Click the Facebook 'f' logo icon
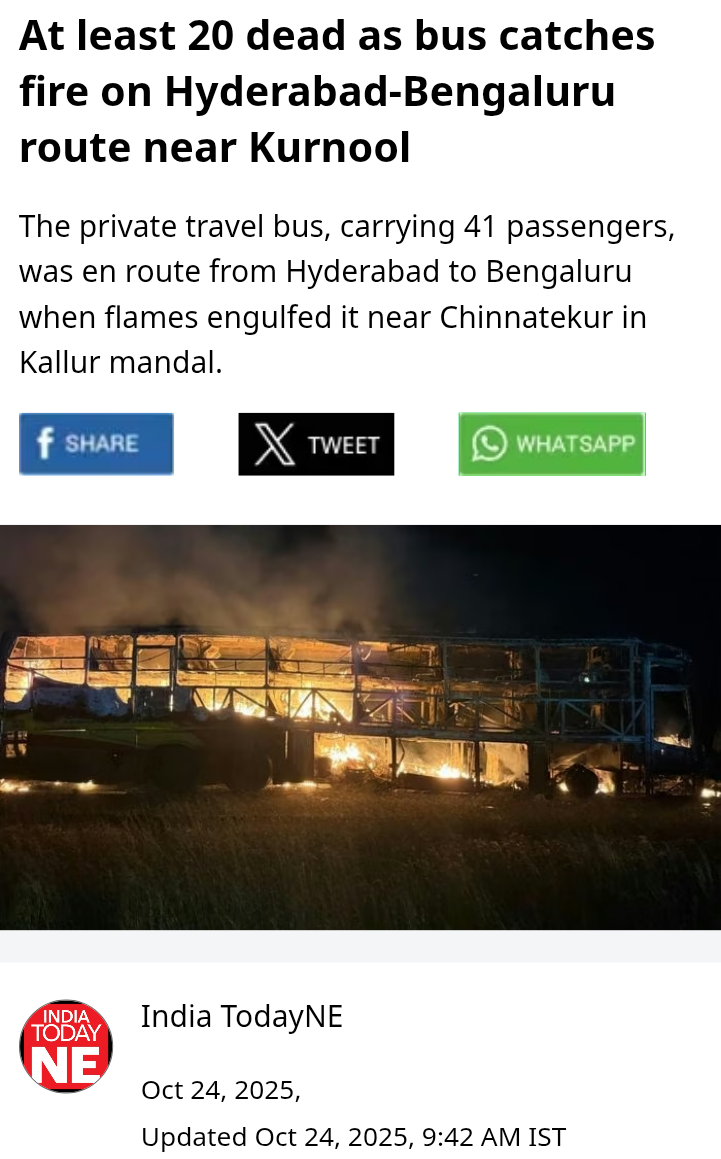 (45, 443)
